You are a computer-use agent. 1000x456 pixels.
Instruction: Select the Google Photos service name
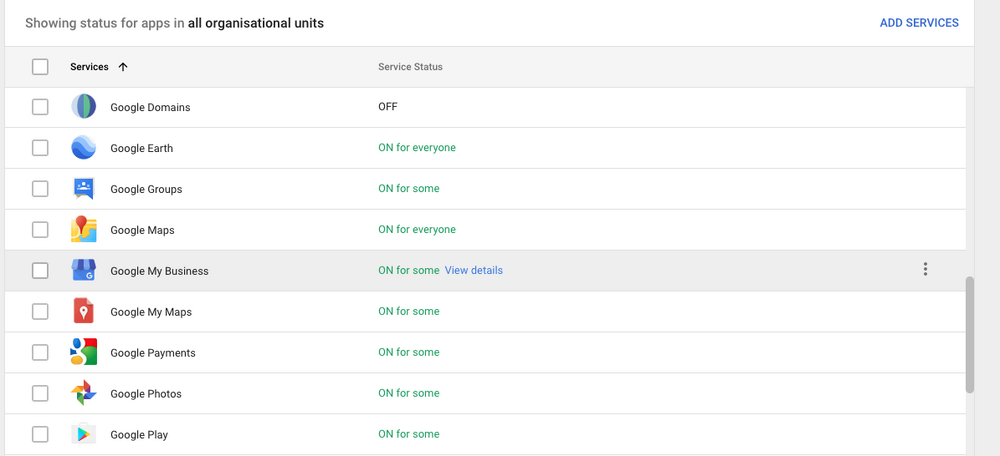(x=146, y=393)
